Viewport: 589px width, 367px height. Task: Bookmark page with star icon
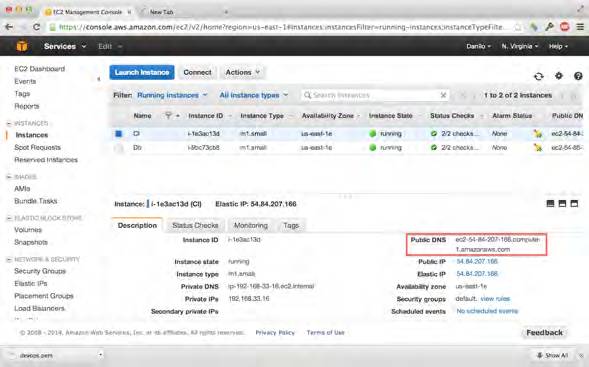click(x=518, y=27)
